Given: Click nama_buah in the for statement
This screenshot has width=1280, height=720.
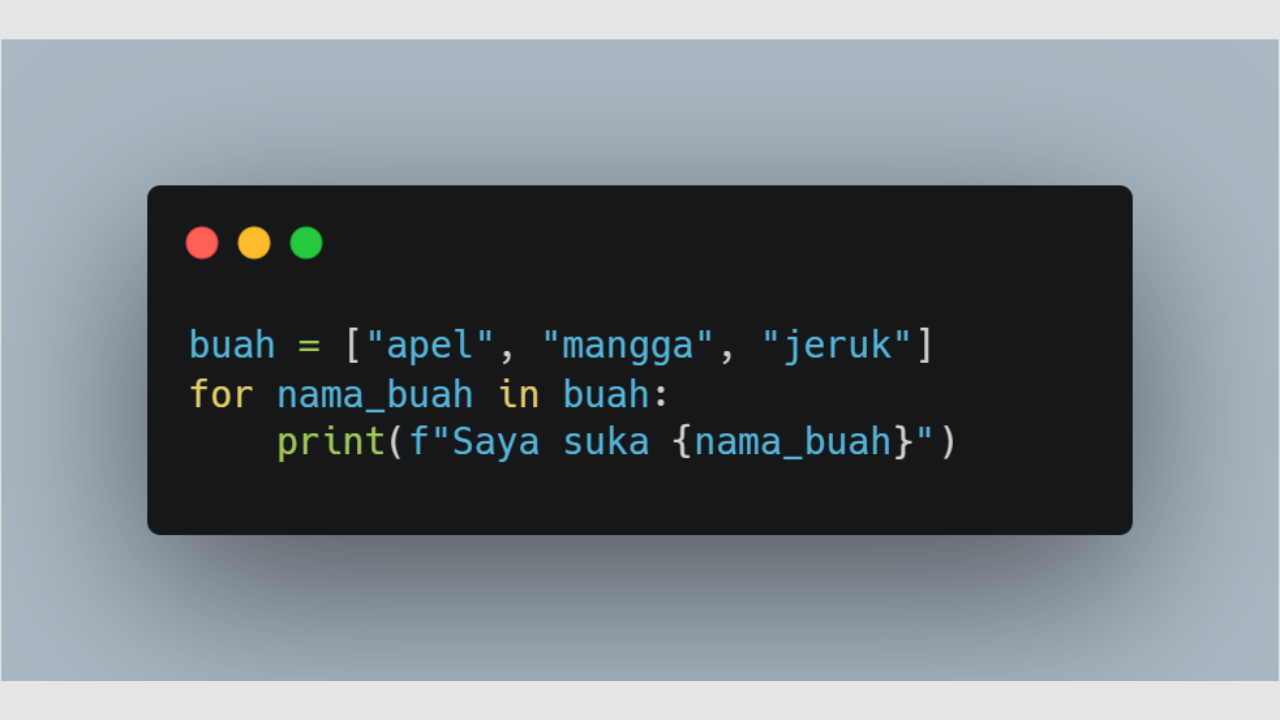Looking at the screenshot, I should click(375, 395).
